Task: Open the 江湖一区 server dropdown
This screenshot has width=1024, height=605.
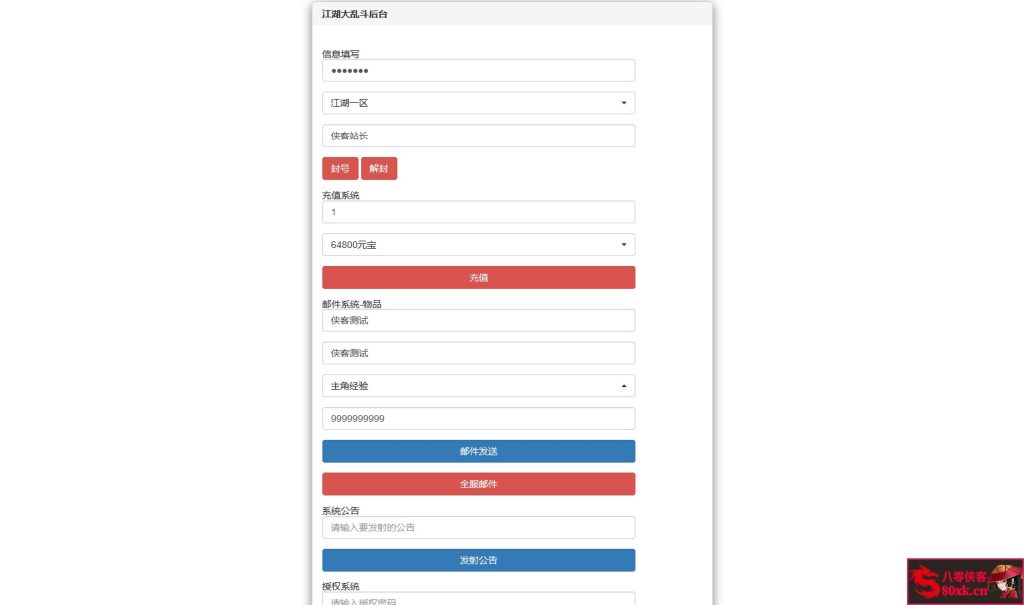Action: point(478,102)
